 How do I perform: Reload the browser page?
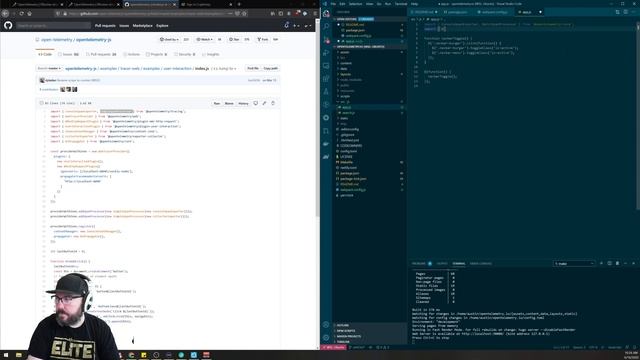(x=21, y=13)
